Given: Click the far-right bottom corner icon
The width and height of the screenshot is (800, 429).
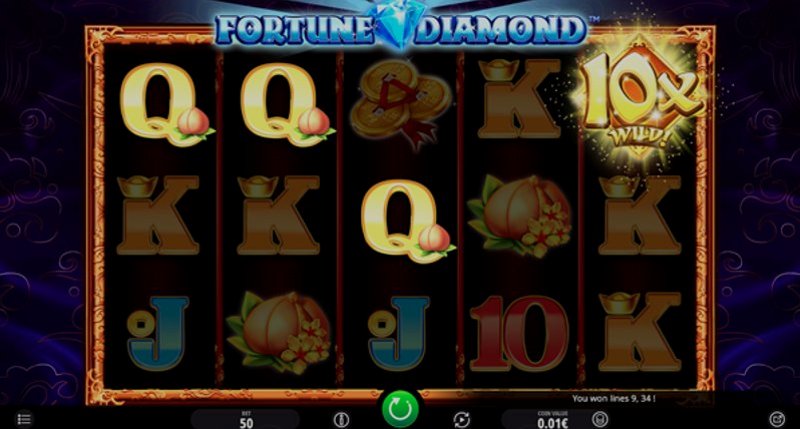Looking at the screenshot, I should point(777,419).
